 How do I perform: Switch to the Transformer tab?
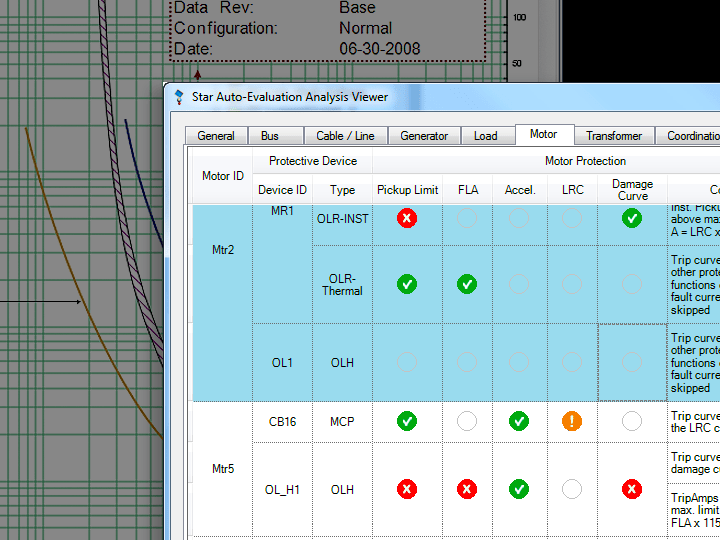614,136
